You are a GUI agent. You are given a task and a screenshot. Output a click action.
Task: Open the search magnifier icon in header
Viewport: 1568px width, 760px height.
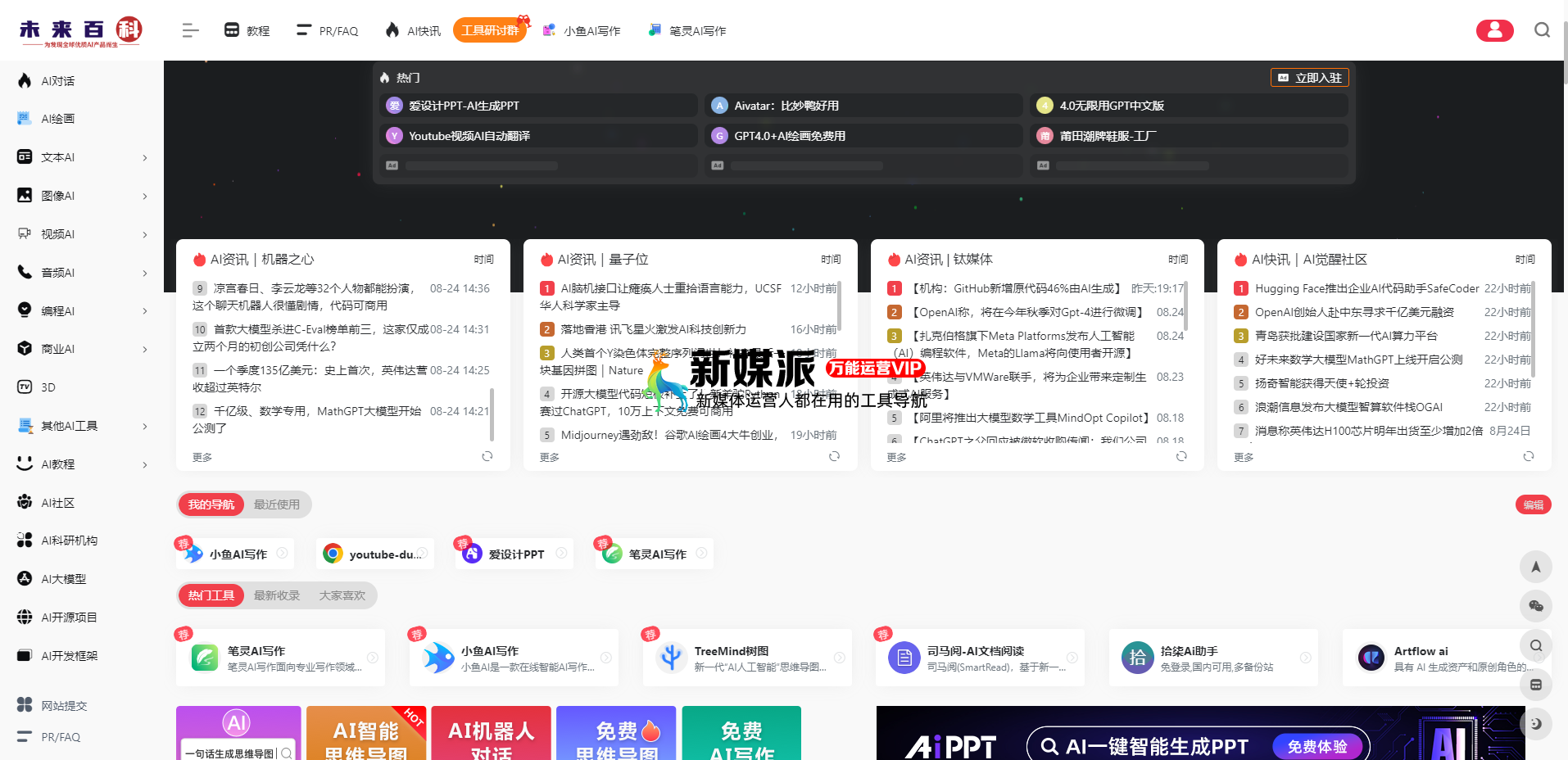click(1542, 30)
